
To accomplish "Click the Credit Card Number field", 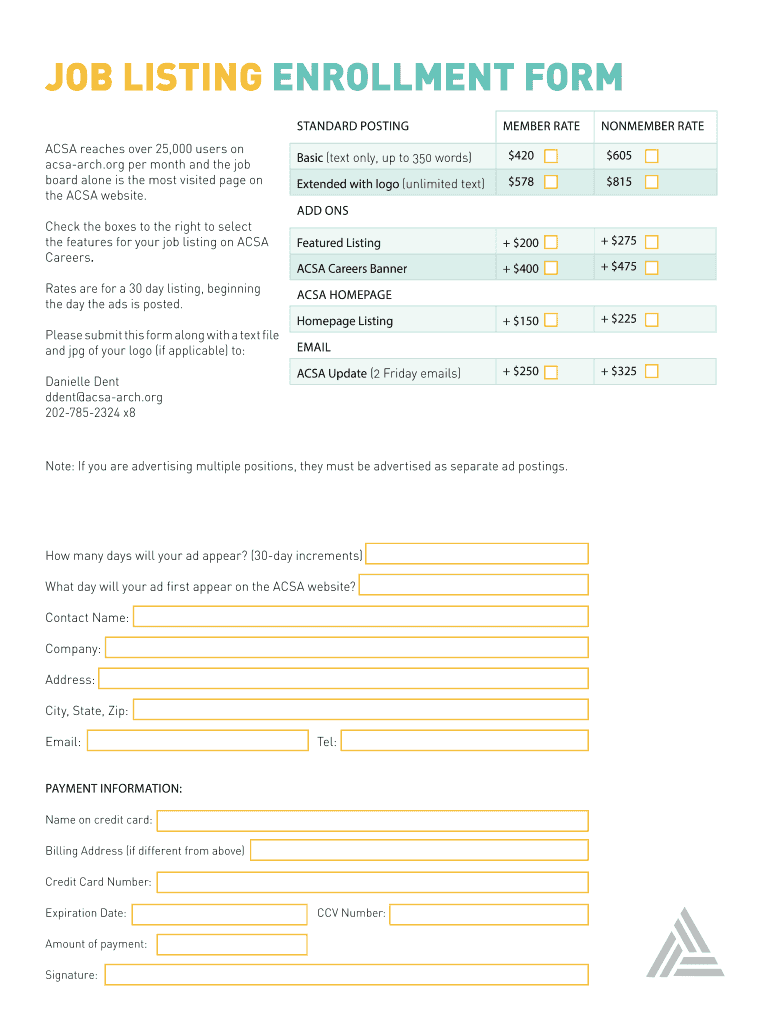I will (x=372, y=882).
